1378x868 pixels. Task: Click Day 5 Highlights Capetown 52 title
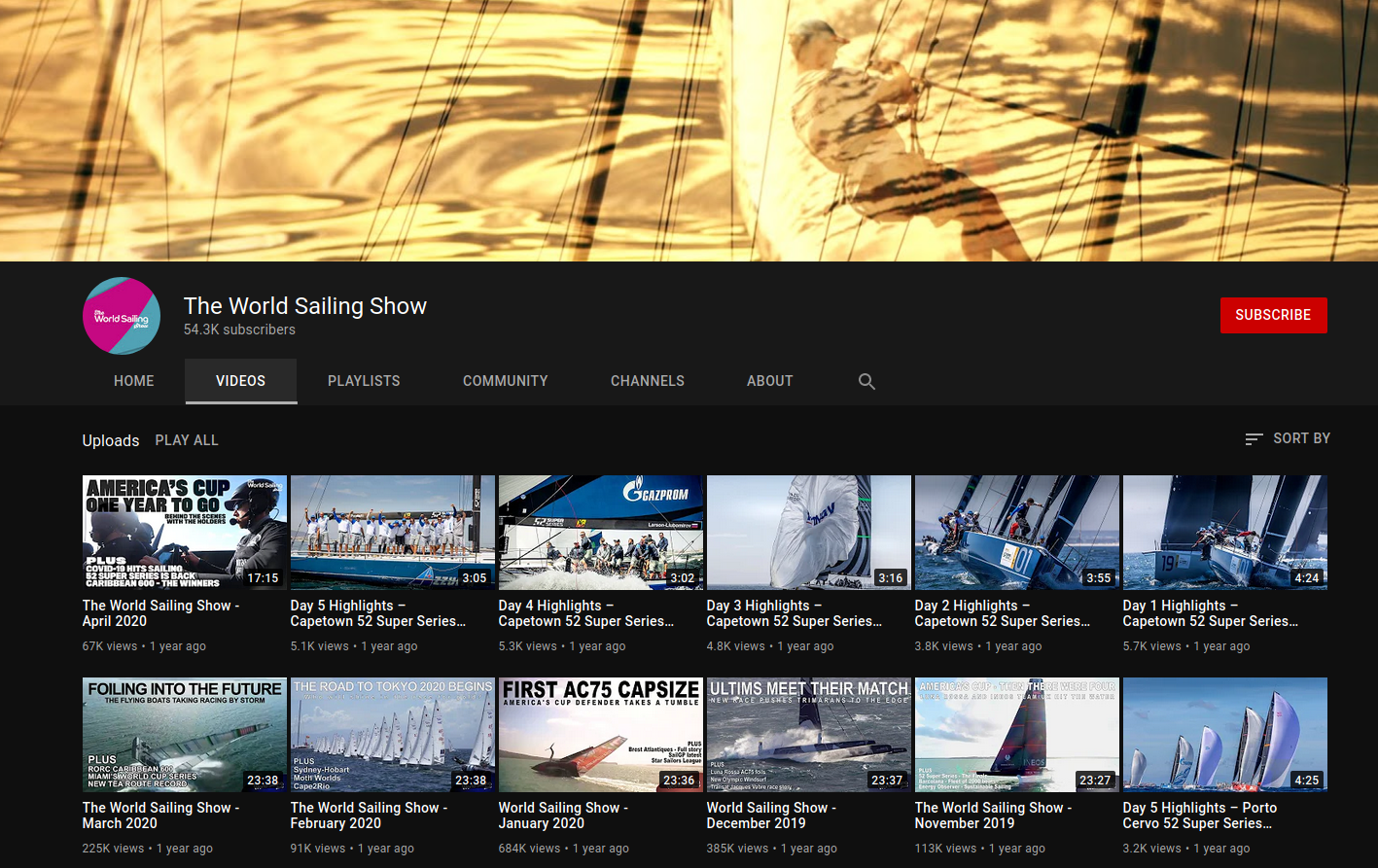(378, 613)
